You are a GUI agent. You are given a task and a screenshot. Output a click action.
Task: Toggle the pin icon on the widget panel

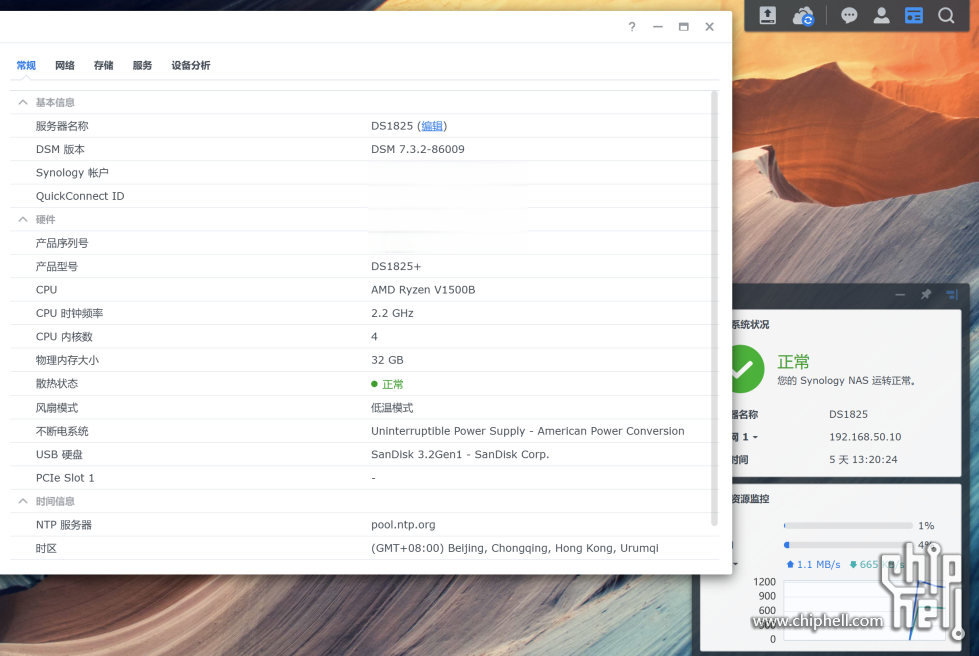tap(925, 294)
